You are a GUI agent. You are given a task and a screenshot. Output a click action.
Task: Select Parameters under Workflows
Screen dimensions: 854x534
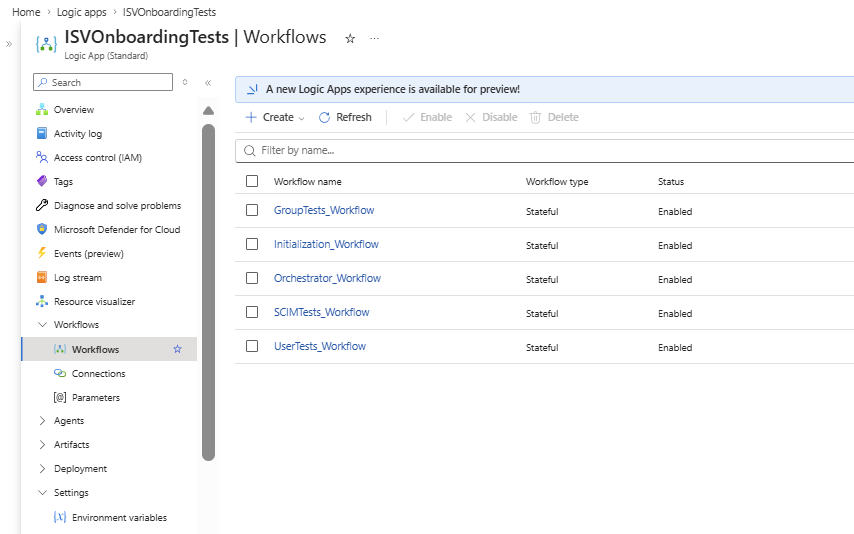click(96, 397)
